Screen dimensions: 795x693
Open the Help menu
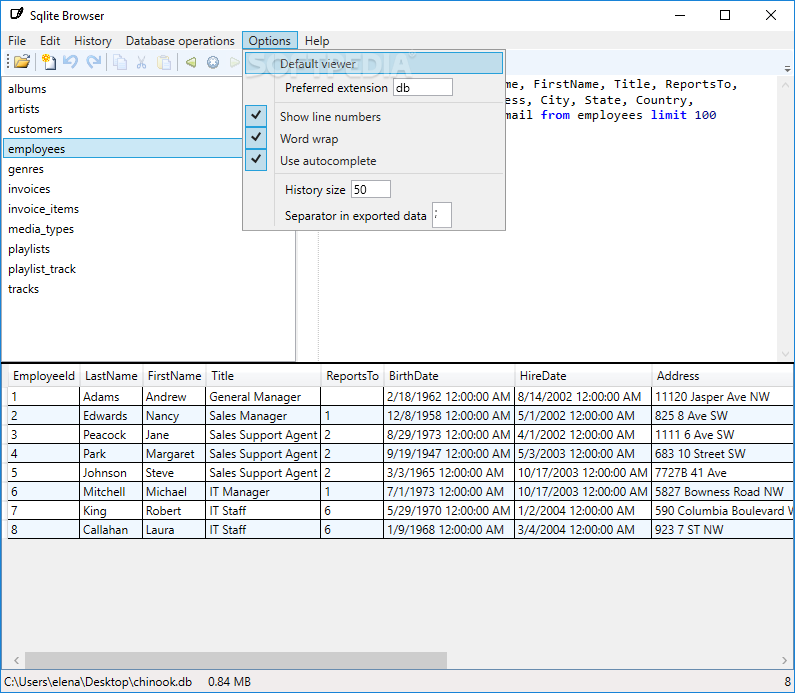point(317,41)
